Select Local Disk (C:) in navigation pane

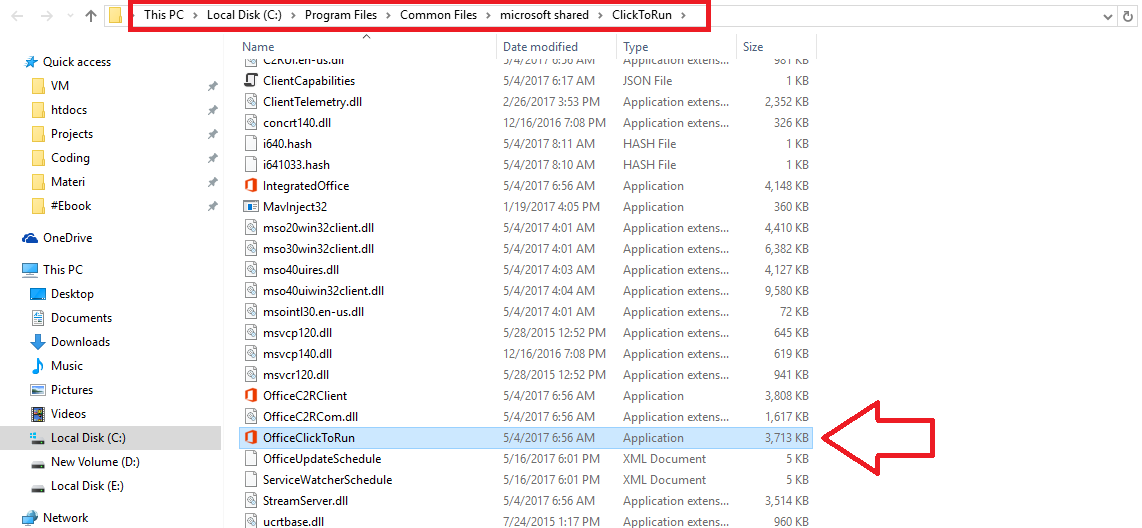88,438
